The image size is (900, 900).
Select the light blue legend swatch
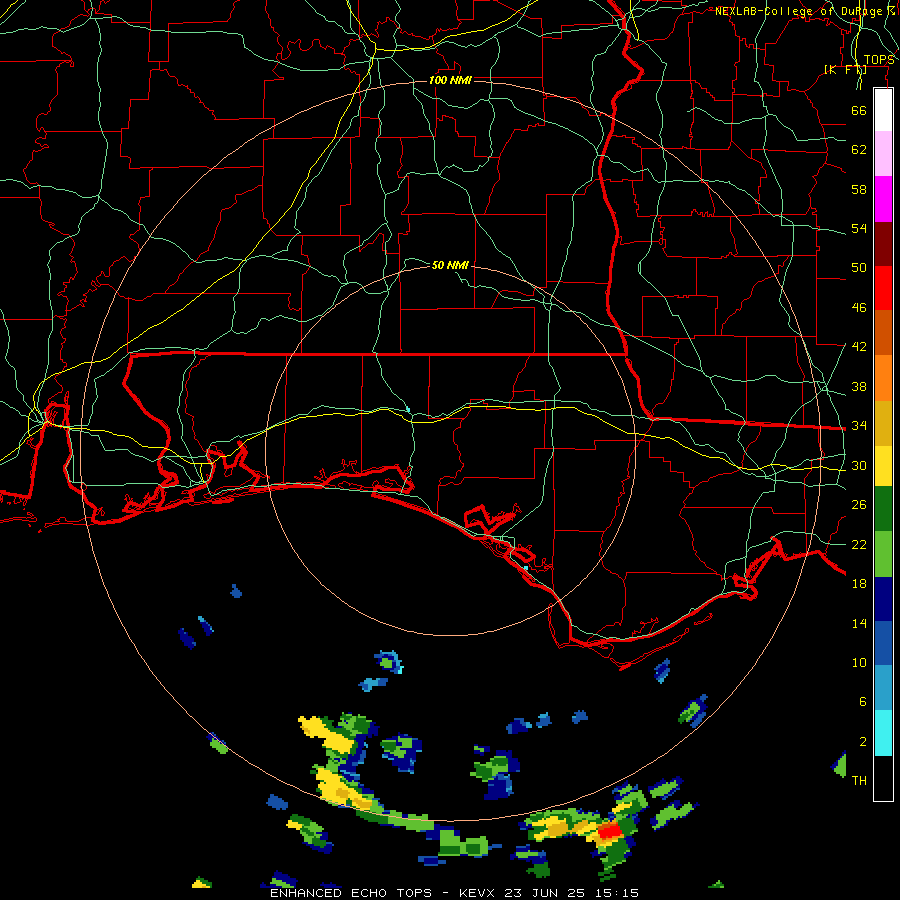883,688
